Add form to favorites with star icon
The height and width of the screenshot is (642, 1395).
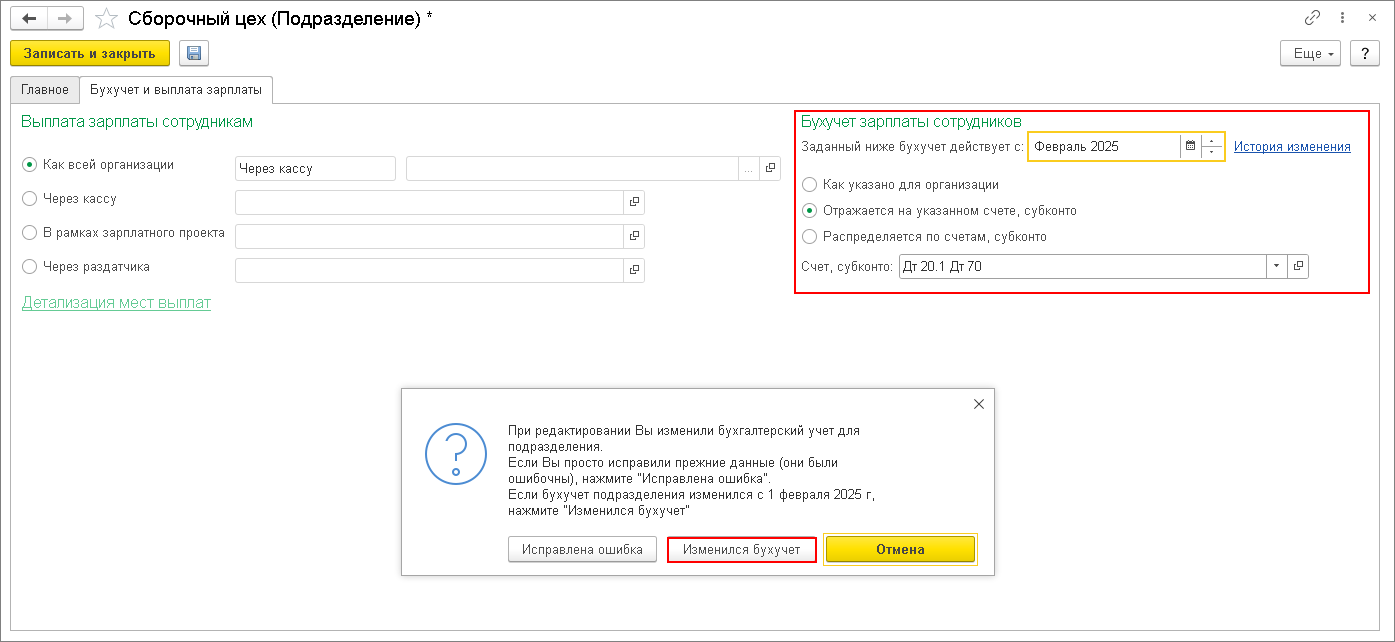tap(106, 19)
